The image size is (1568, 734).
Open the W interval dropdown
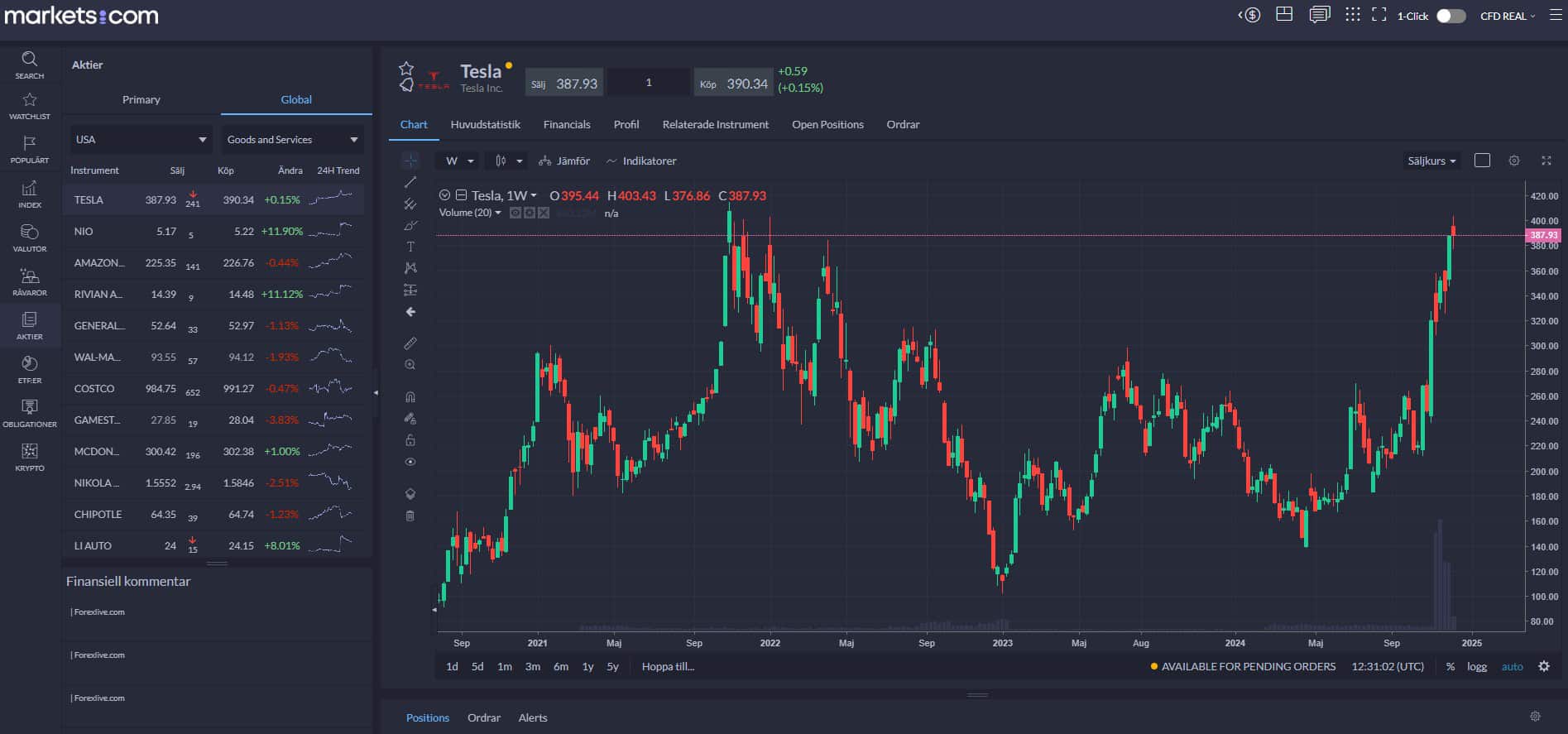tap(460, 161)
